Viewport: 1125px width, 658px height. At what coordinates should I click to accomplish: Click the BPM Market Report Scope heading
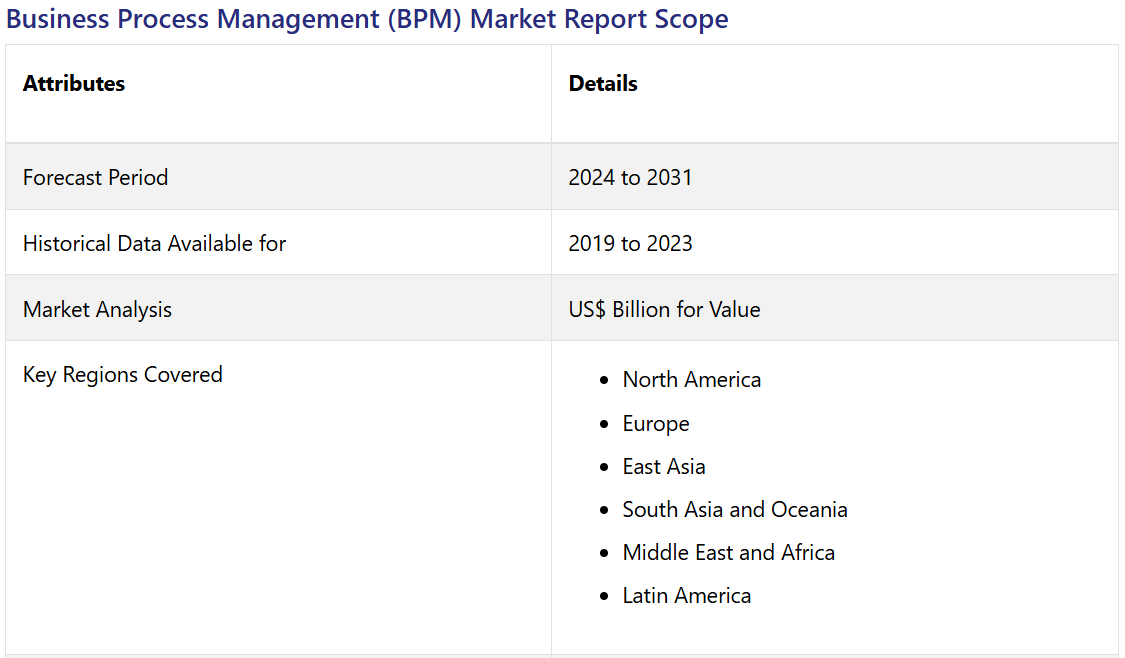[x=367, y=19]
